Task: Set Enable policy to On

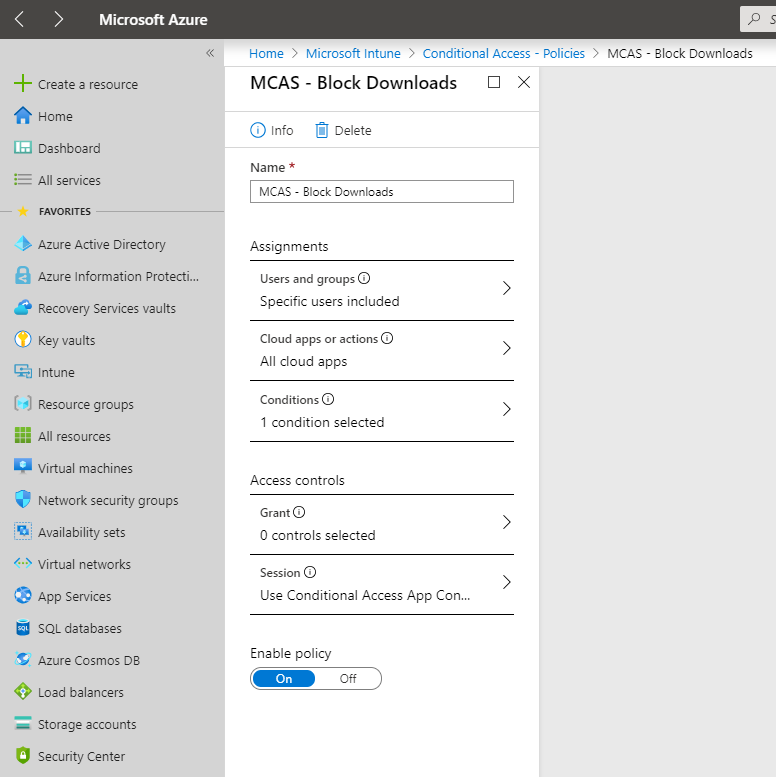Action: [x=283, y=678]
